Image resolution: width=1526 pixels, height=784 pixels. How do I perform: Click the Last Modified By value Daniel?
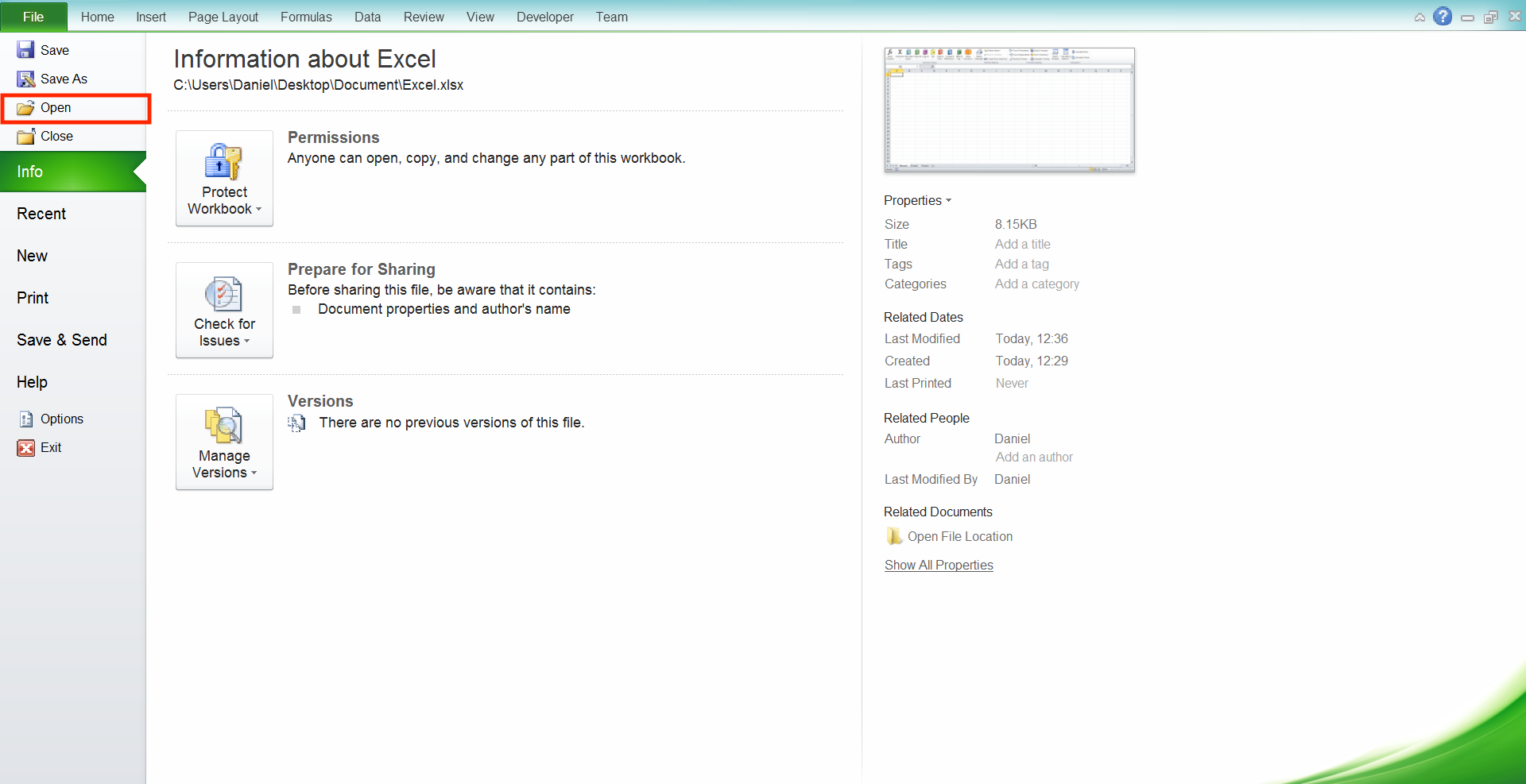1012,479
